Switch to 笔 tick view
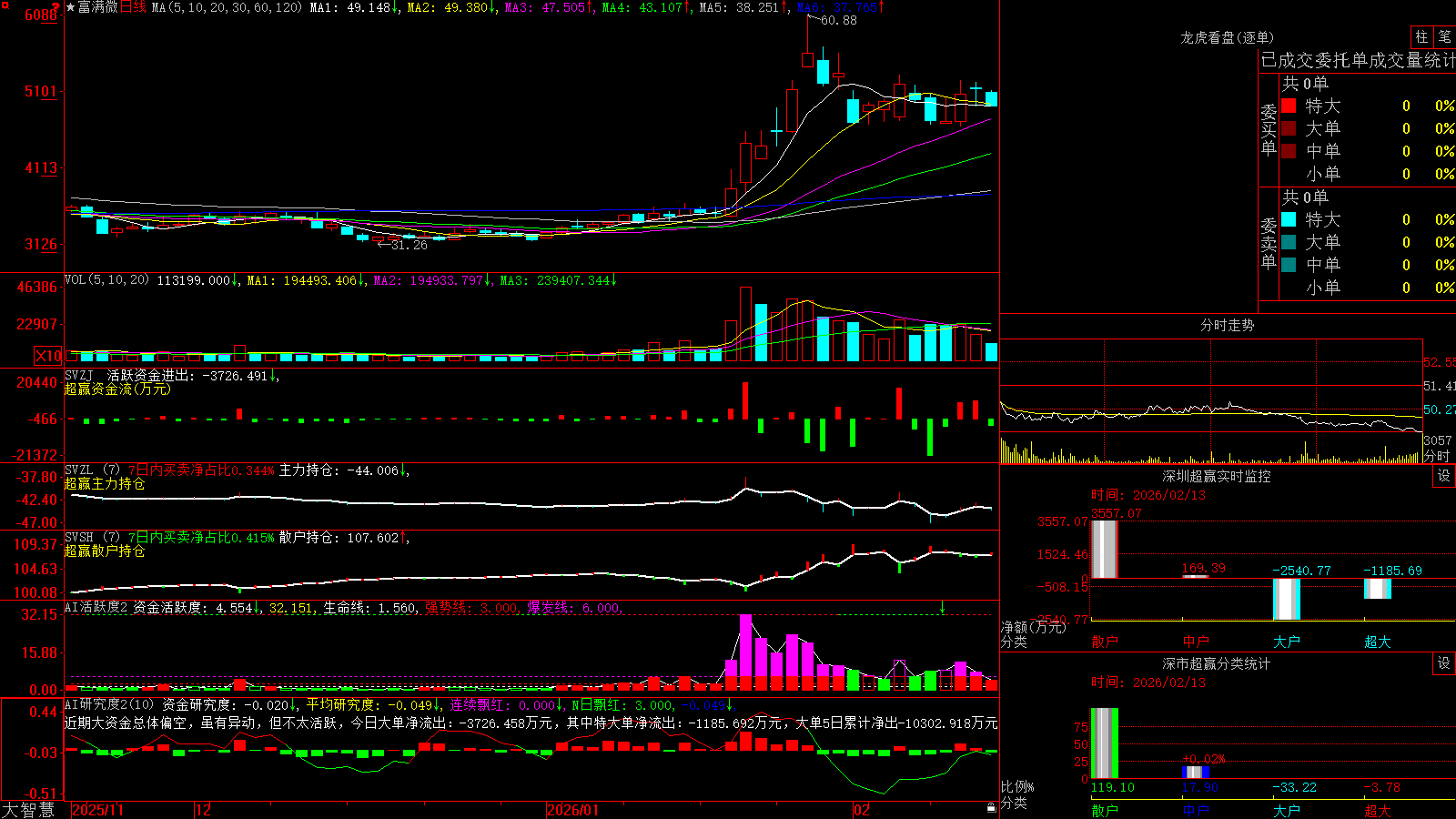1456x819 pixels. point(1444,37)
